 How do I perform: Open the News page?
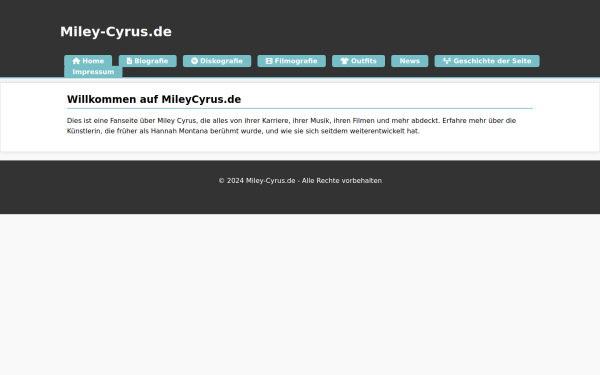(410, 61)
